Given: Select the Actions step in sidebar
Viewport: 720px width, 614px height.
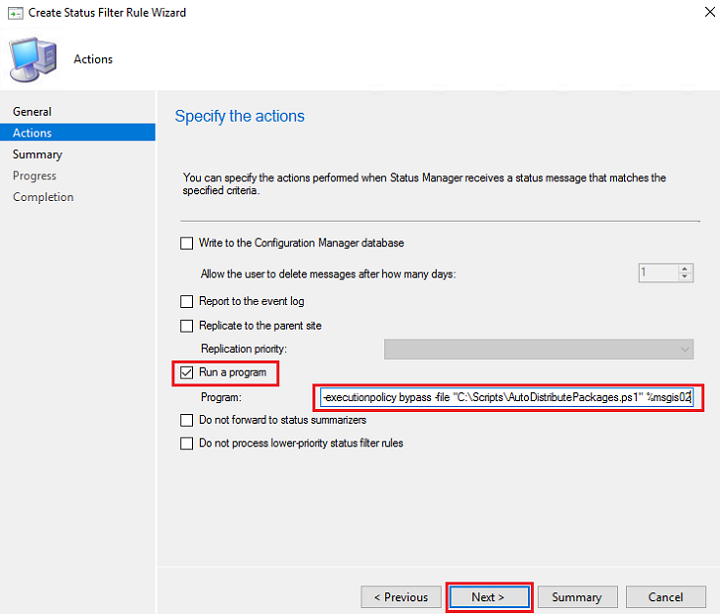Looking at the screenshot, I should coord(32,133).
